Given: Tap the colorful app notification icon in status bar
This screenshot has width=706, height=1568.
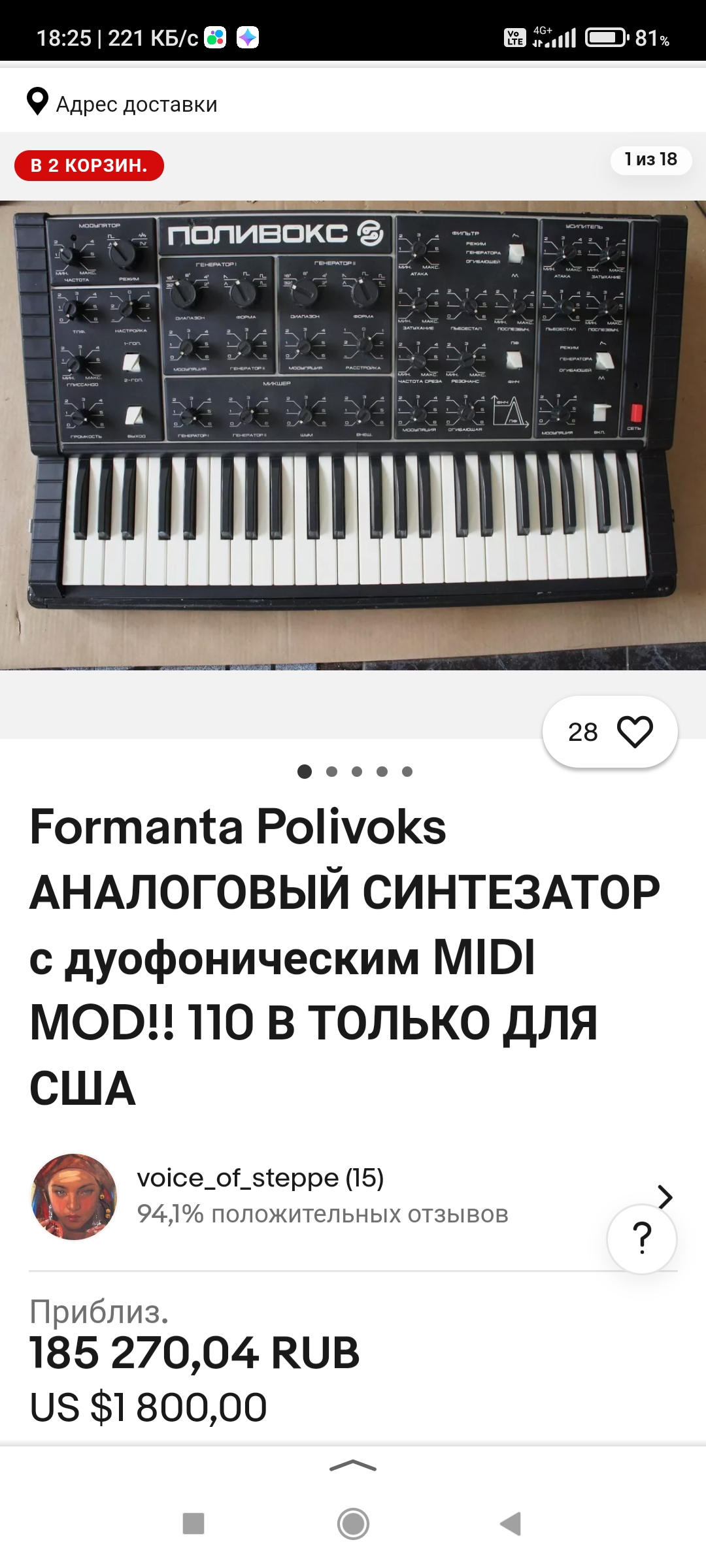Looking at the screenshot, I should [x=216, y=38].
